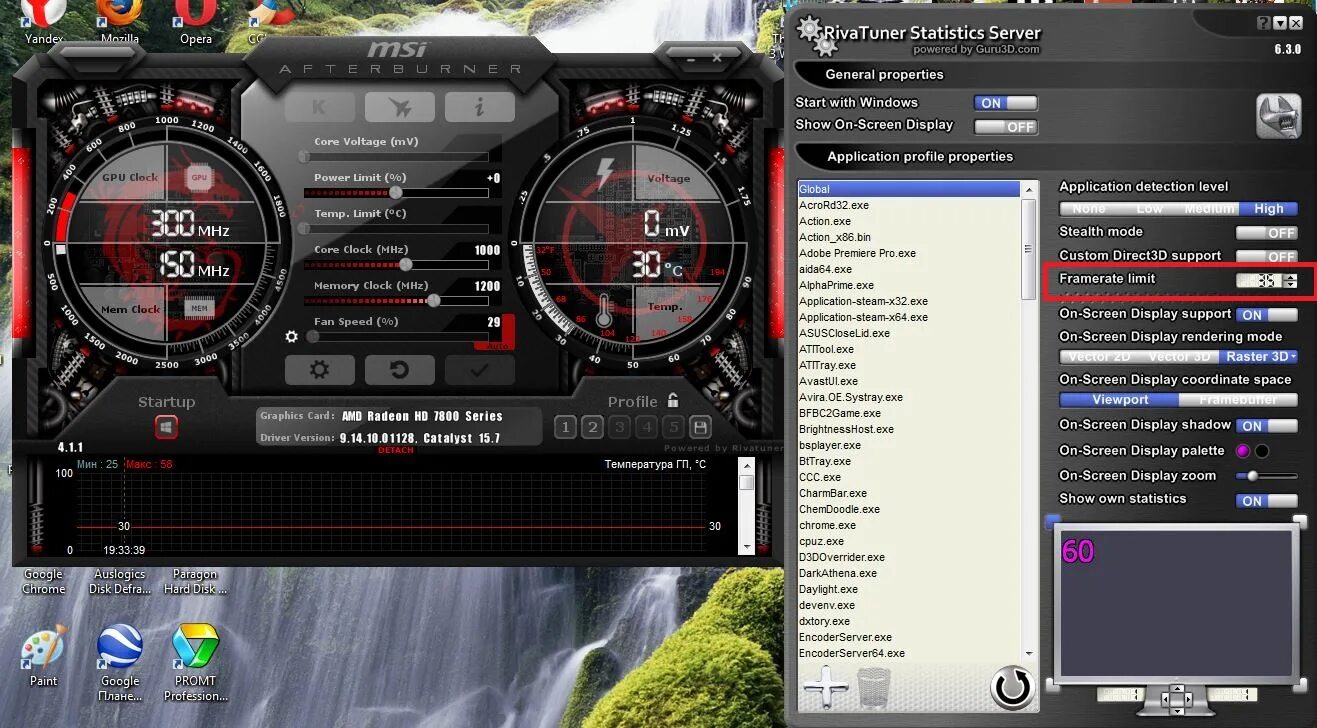Image resolution: width=1317 pixels, height=728 pixels.
Task: Open fan speed user-define gear icon
Action: tap(292, 337)
